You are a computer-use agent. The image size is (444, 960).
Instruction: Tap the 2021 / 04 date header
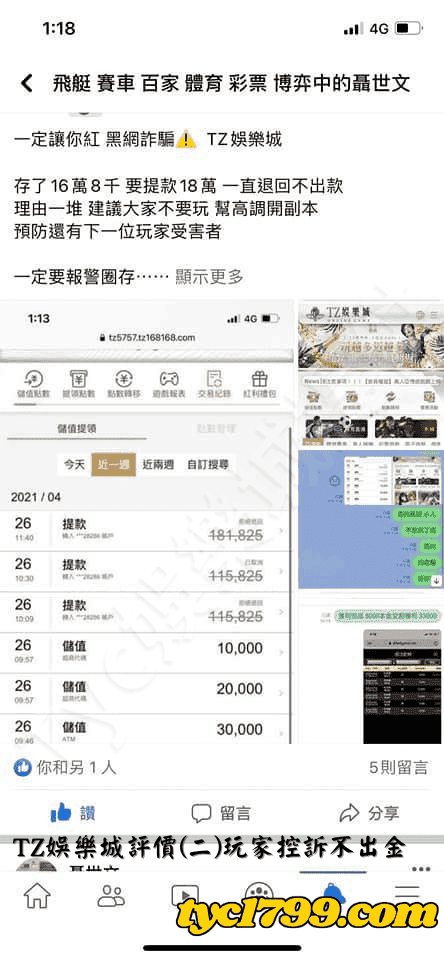point(36,496)
